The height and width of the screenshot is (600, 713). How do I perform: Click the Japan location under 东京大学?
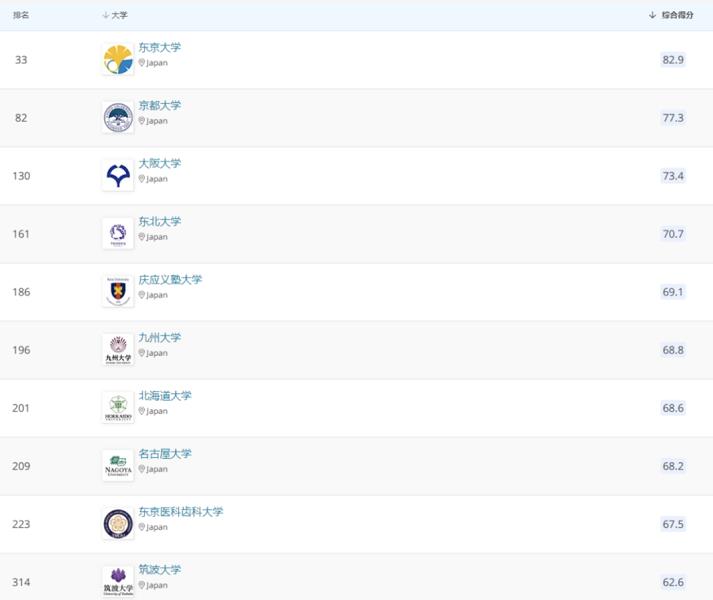click(153, 63)
